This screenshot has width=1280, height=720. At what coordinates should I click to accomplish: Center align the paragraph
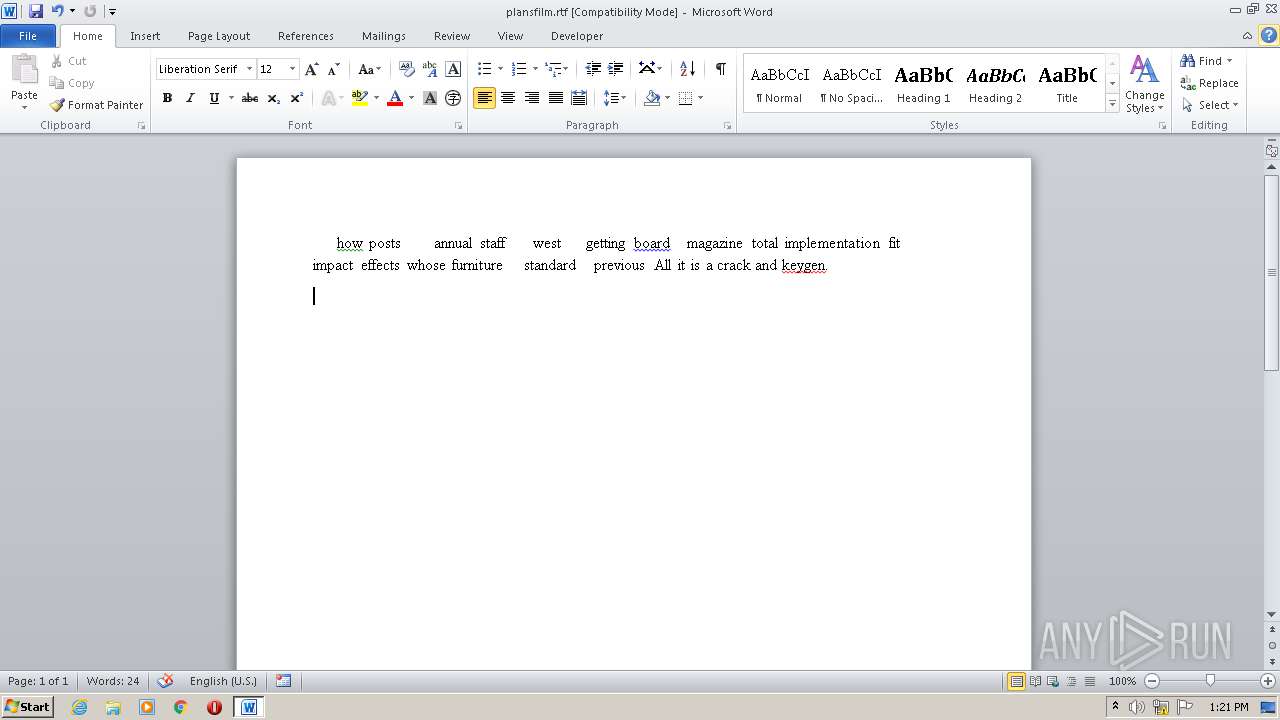click(x=508, y=98)
